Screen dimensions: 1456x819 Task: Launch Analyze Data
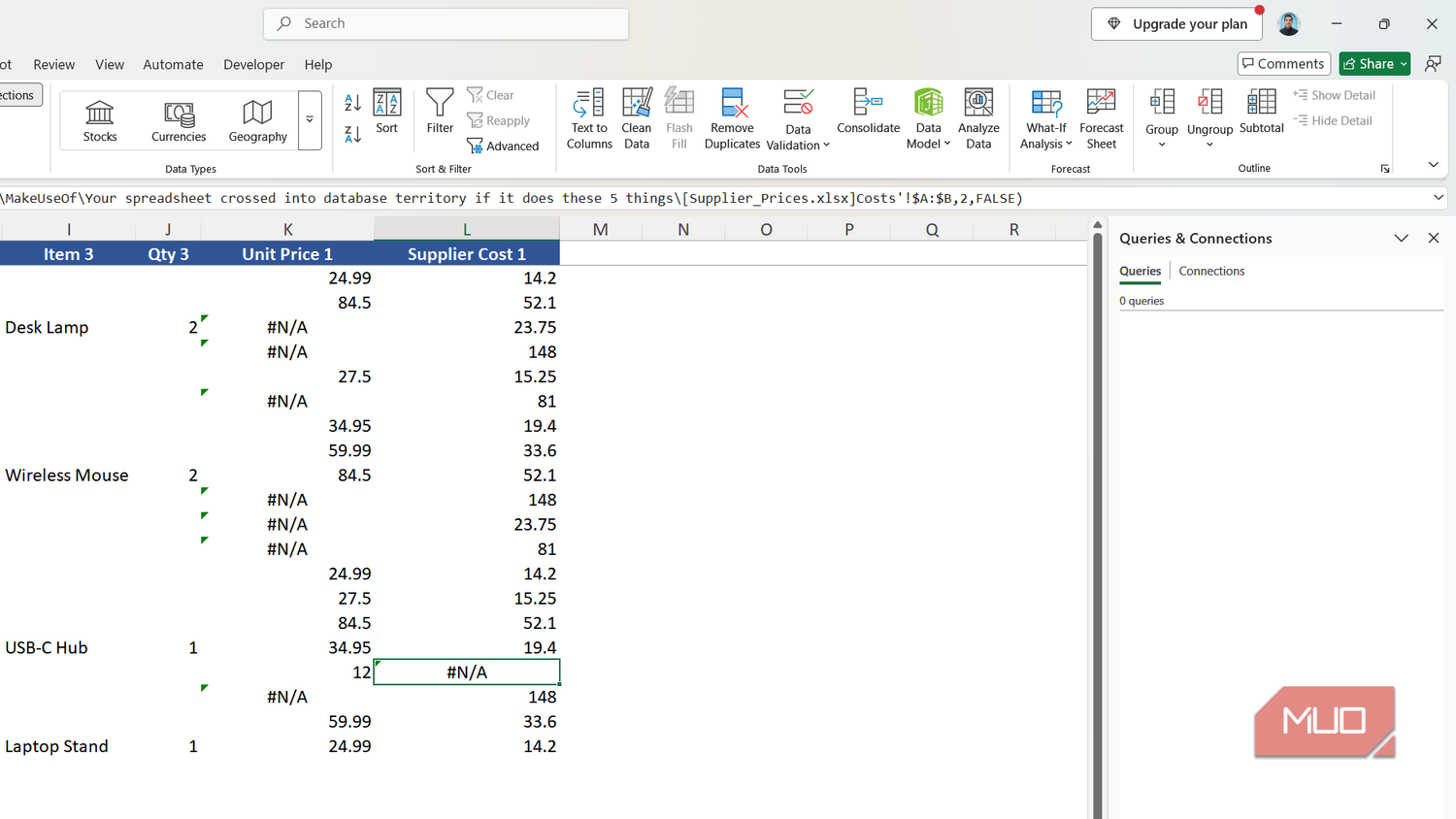pyautogui.click(x=978, y=118)
